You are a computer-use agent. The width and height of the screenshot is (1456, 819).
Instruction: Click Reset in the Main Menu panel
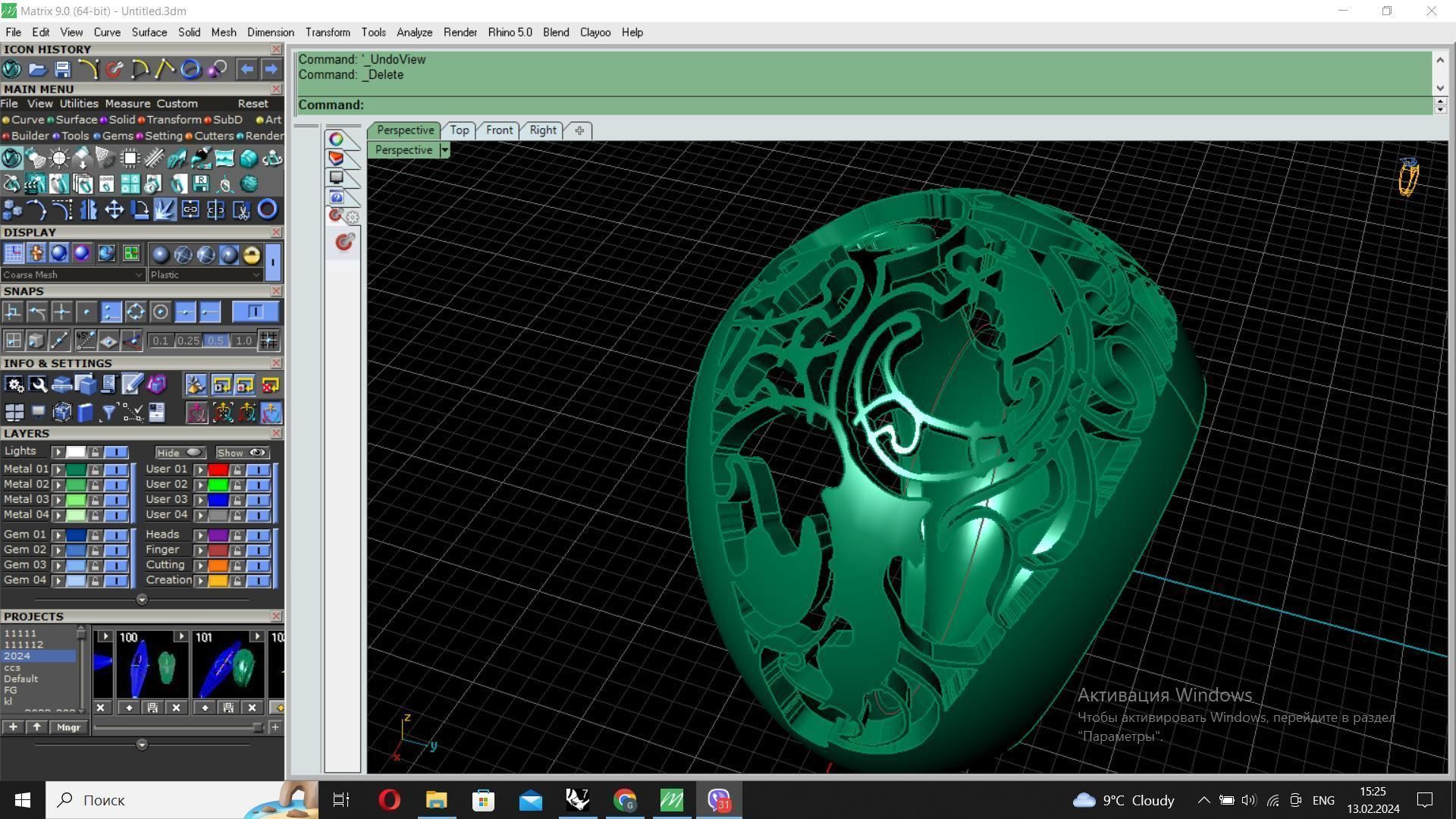click(253, 104)
